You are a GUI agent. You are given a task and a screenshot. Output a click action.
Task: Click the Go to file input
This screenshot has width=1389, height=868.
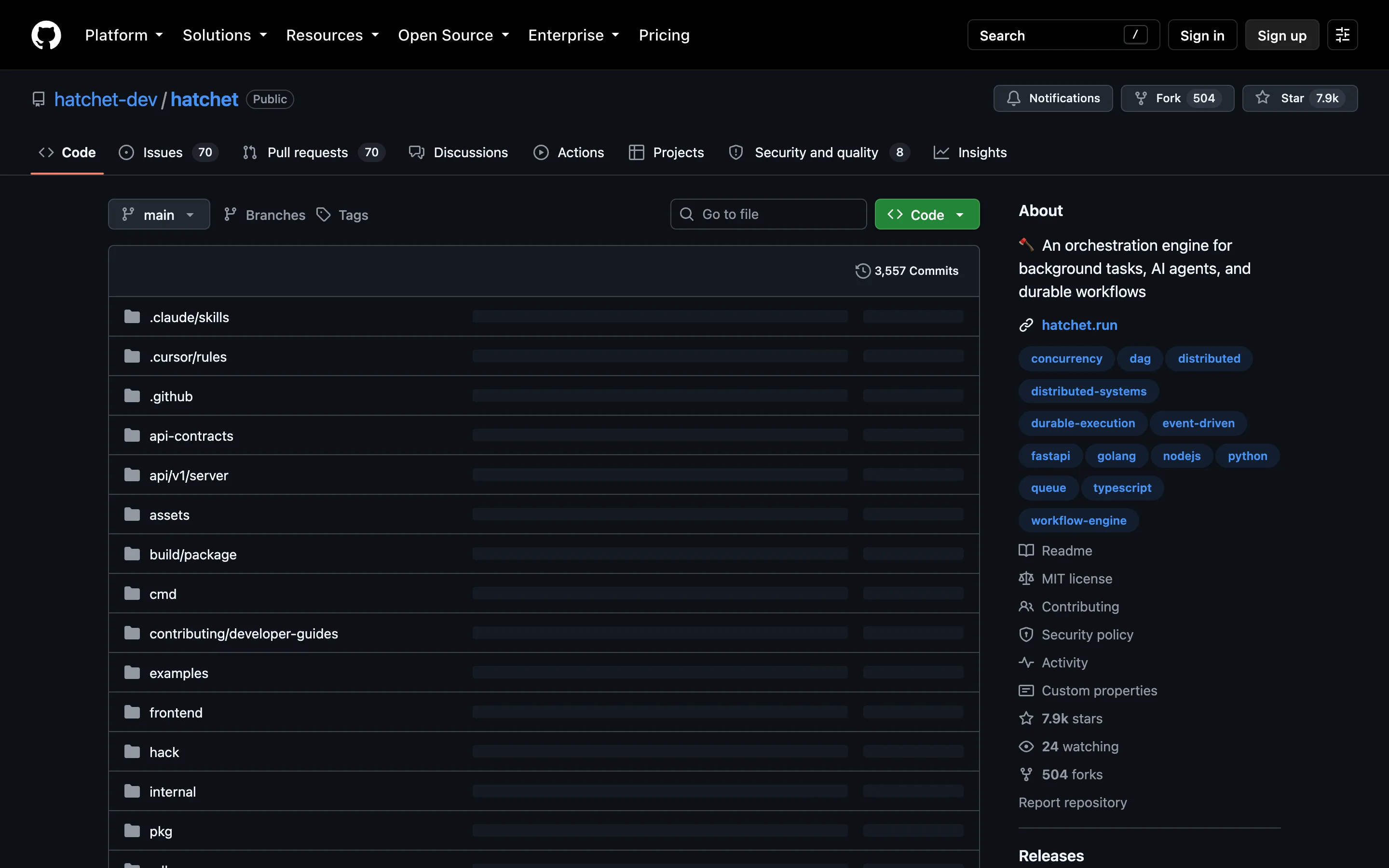pos(768,214)
